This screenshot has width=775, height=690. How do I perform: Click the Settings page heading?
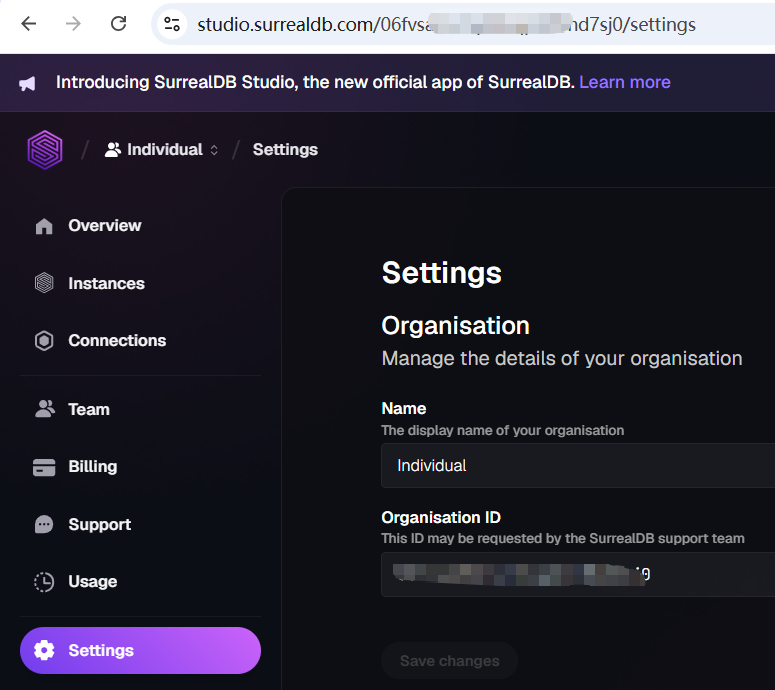442,273
